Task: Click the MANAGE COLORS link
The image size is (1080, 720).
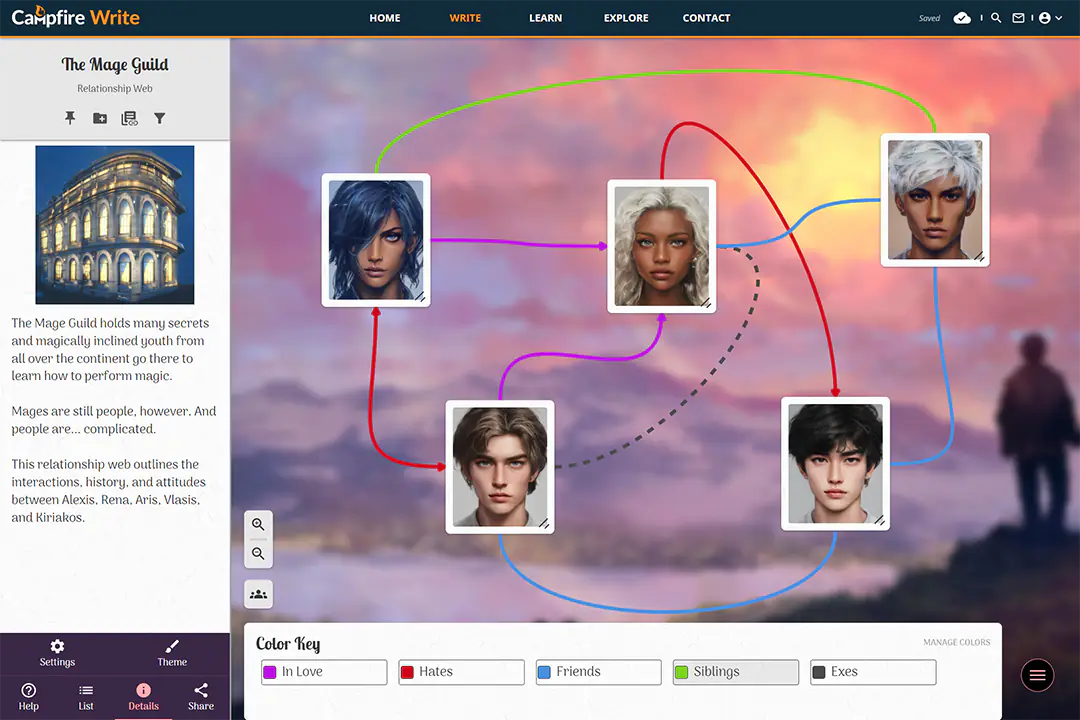Action: (956, 642)
